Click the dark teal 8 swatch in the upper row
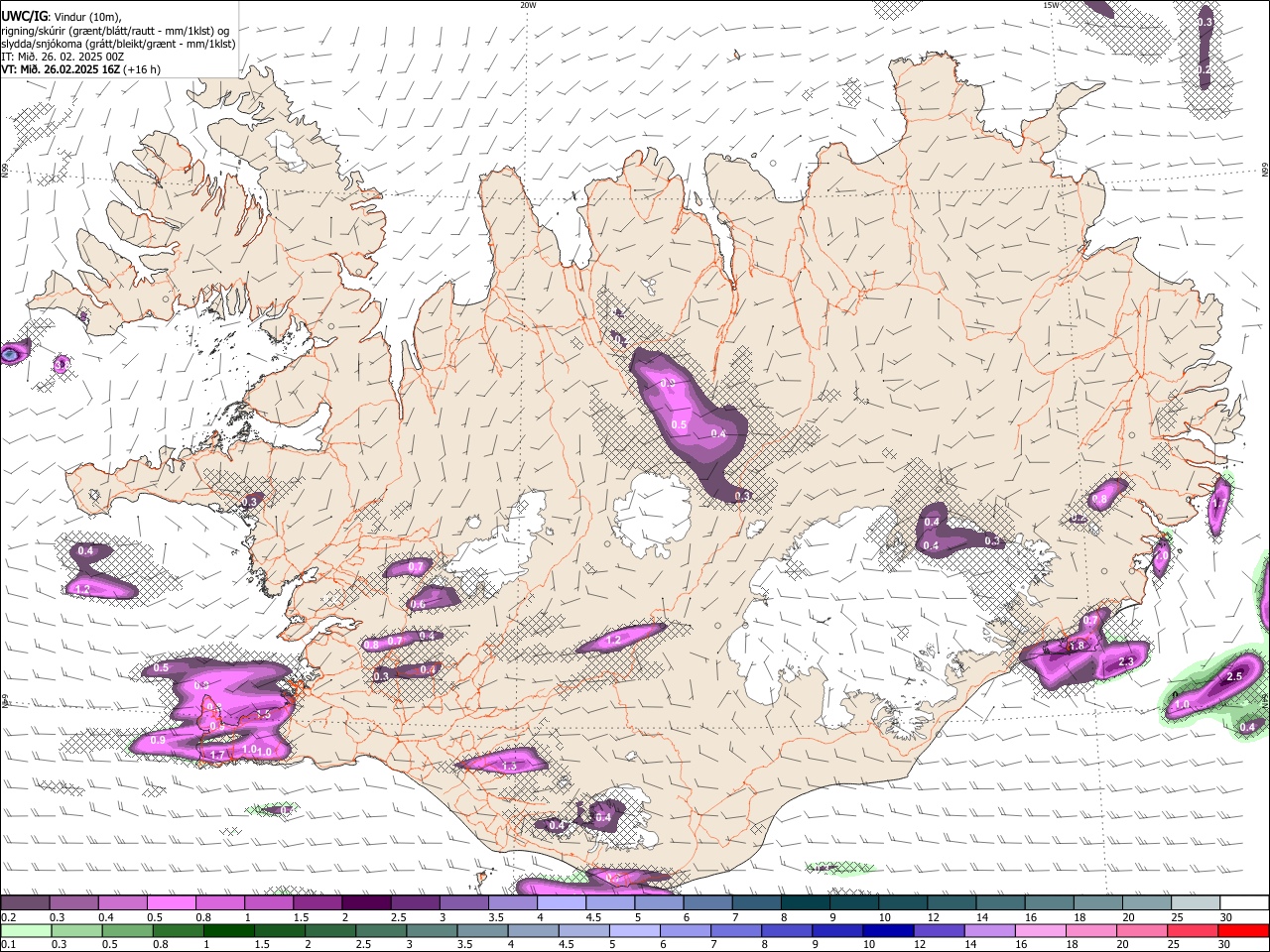The image size is (1270, 952). 805,903
